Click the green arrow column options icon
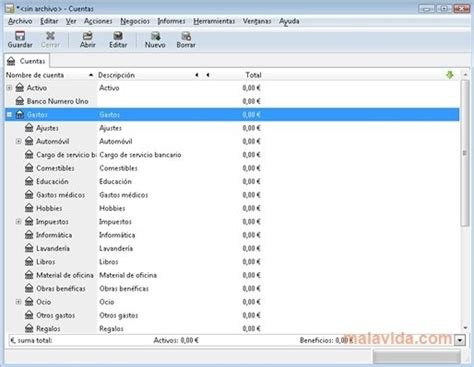The width and height of the screenshot is (474, 367). pyautogui.click(x=450, y=75)
